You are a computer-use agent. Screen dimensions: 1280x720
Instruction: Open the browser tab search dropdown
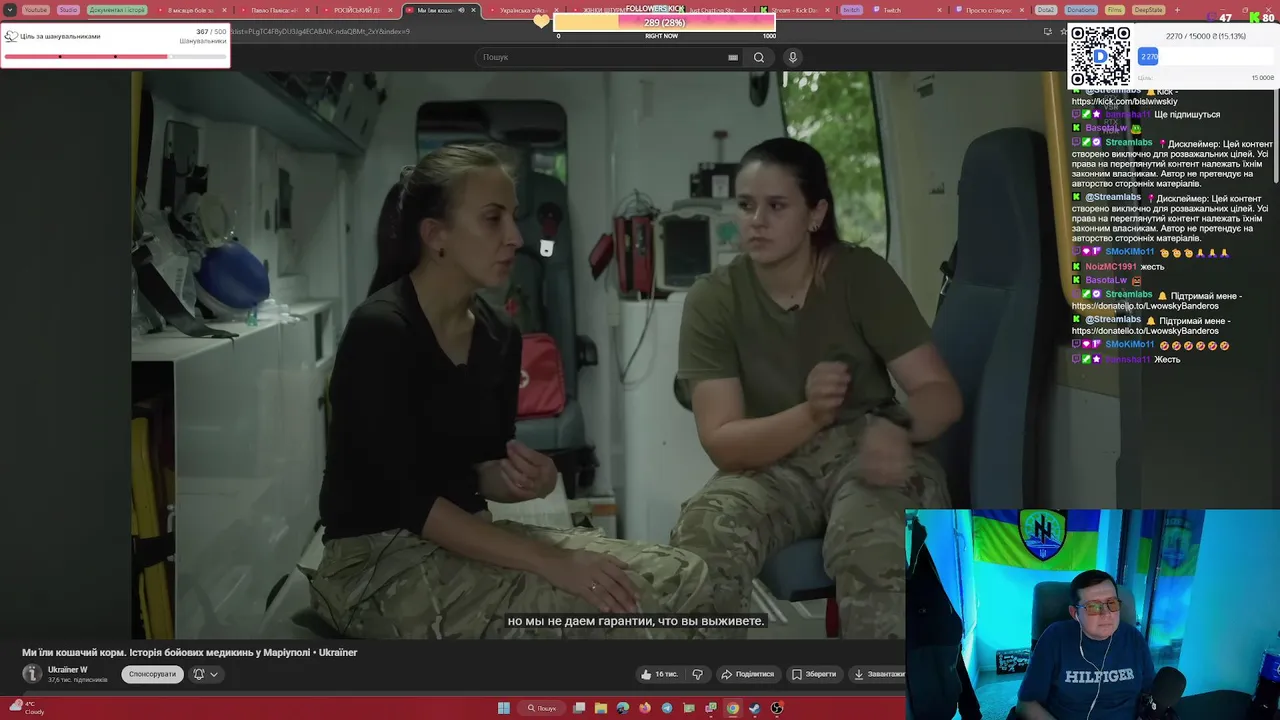[9, 10]
